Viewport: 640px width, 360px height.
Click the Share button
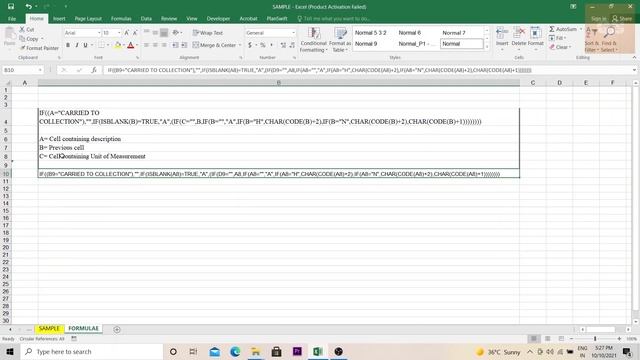[x=622, y=19]
